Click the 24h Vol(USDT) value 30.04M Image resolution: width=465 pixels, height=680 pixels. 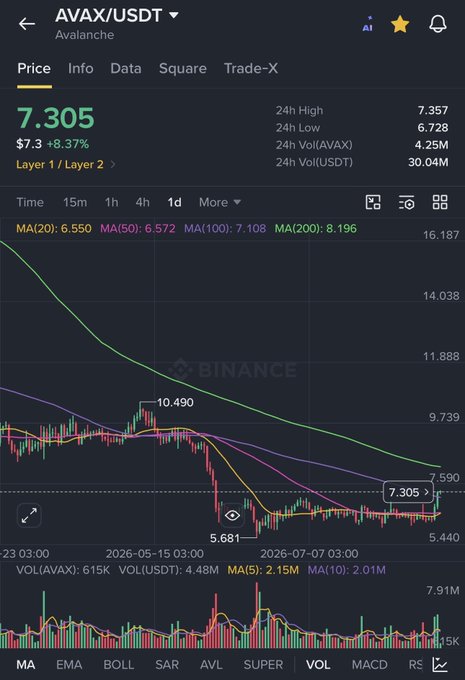coord(428,162)
